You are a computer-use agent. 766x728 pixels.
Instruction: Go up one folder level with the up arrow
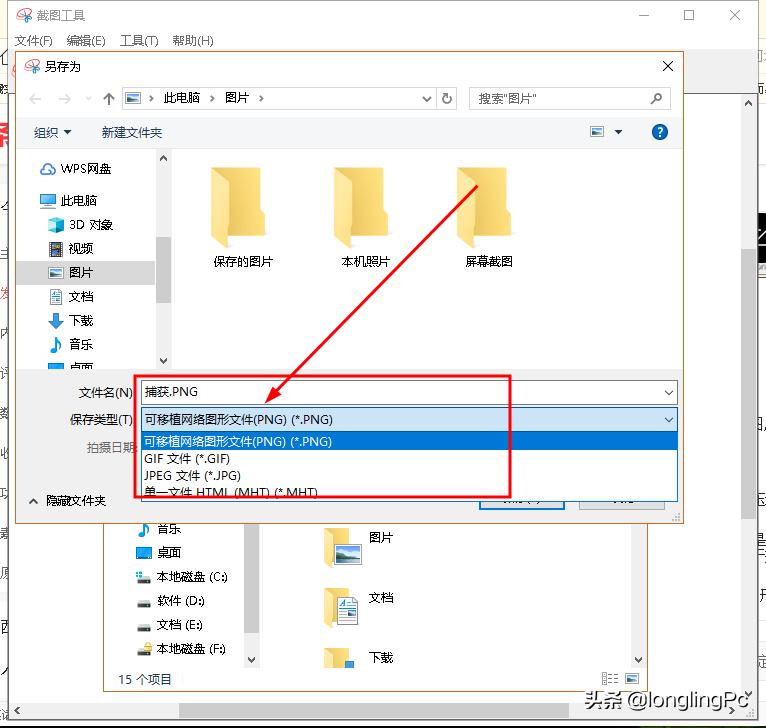click(x=108, y=99)
